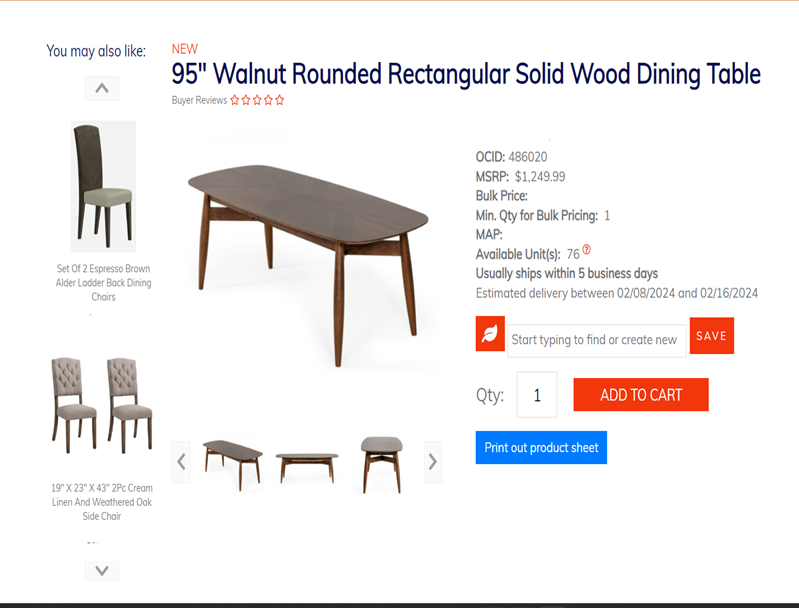The height and width of the screenshot is (608, 799).
Task: Click the orange leaf icon button
Action: pos(490,334)
